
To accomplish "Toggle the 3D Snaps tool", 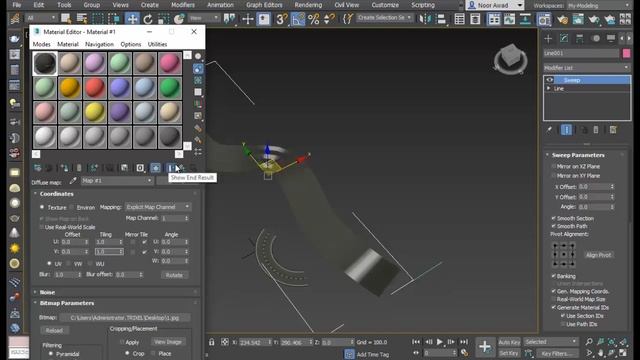I will coord(282,19).
